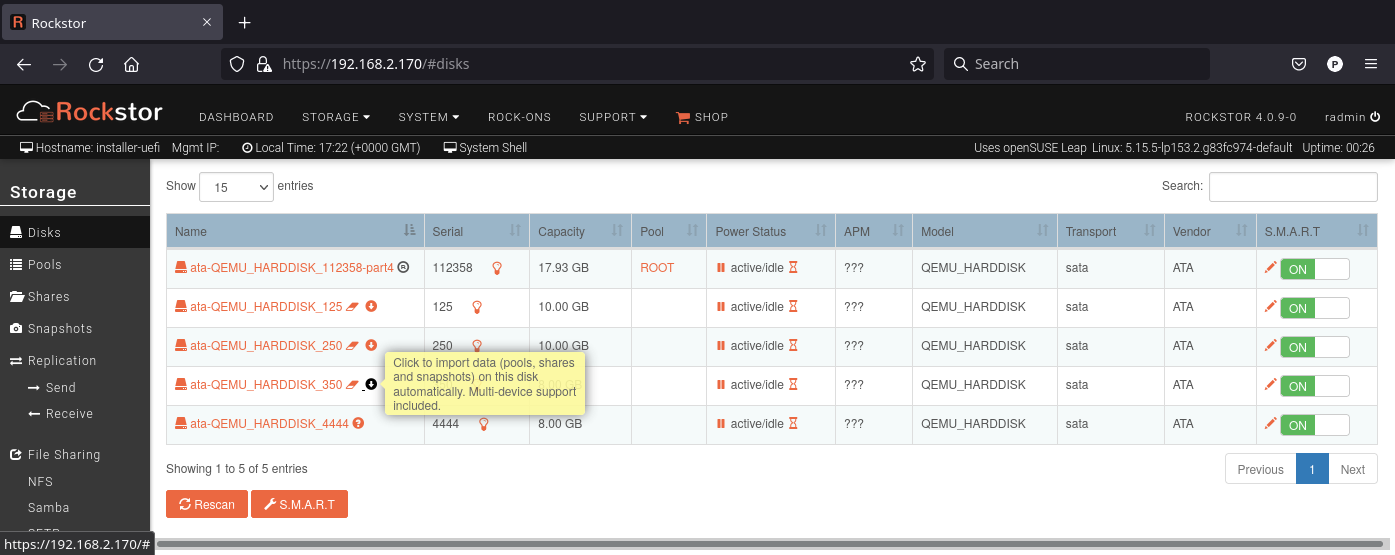Bookmark this page with the star icon
This screenshot has height=555, width=1395.
(x=917, y=64)
